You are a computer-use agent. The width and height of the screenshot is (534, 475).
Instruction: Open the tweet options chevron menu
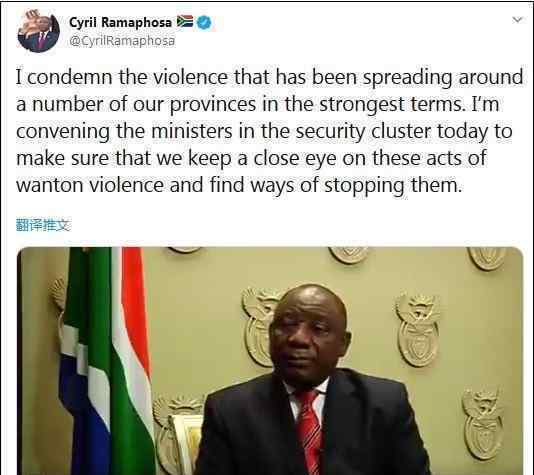(517, 20)
